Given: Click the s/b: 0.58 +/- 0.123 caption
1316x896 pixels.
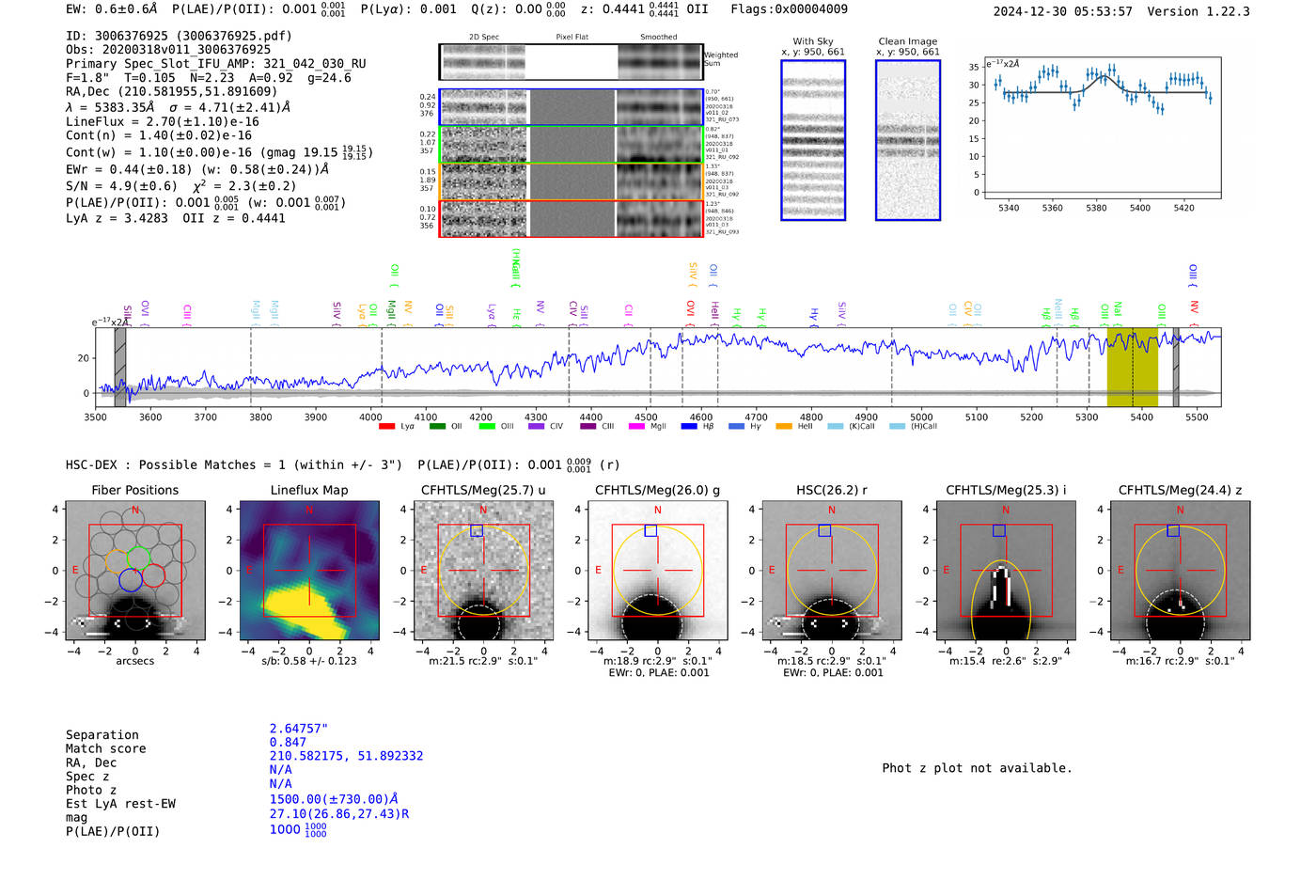Looking at the screenshot, I should pyautogui.click(x=309, y=661).
